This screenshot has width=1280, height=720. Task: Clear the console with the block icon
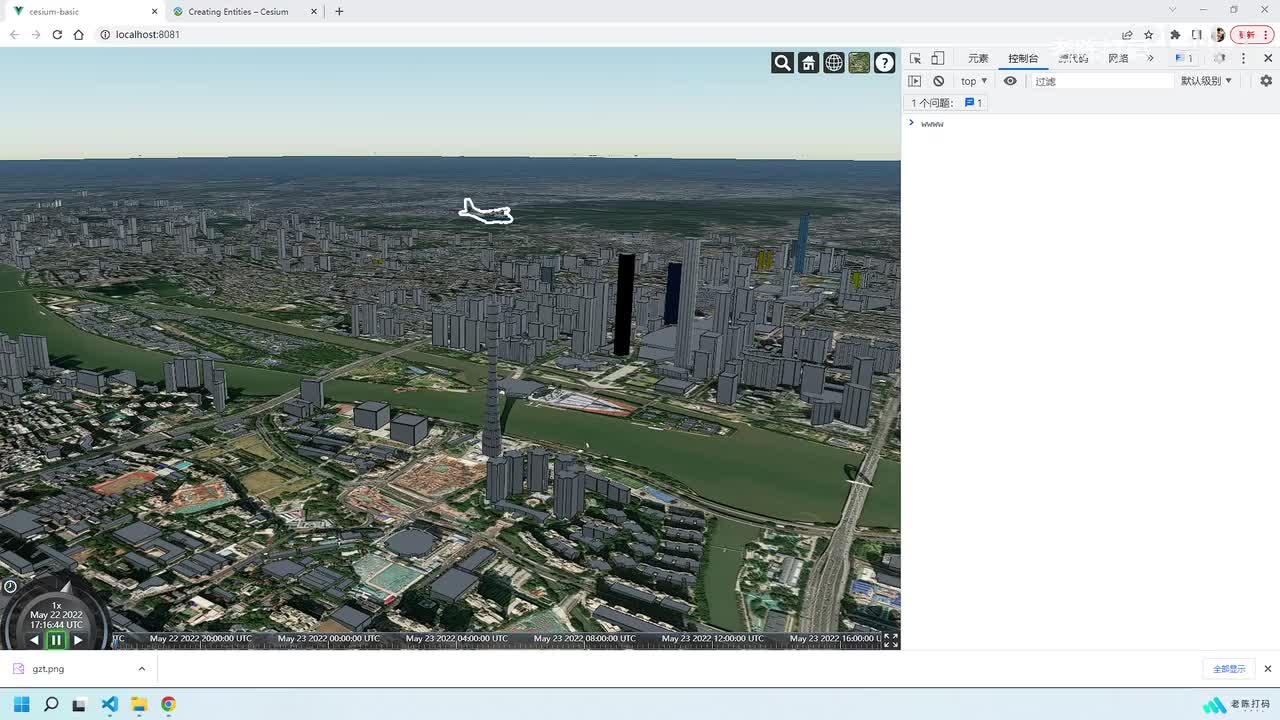pos(938,81)
